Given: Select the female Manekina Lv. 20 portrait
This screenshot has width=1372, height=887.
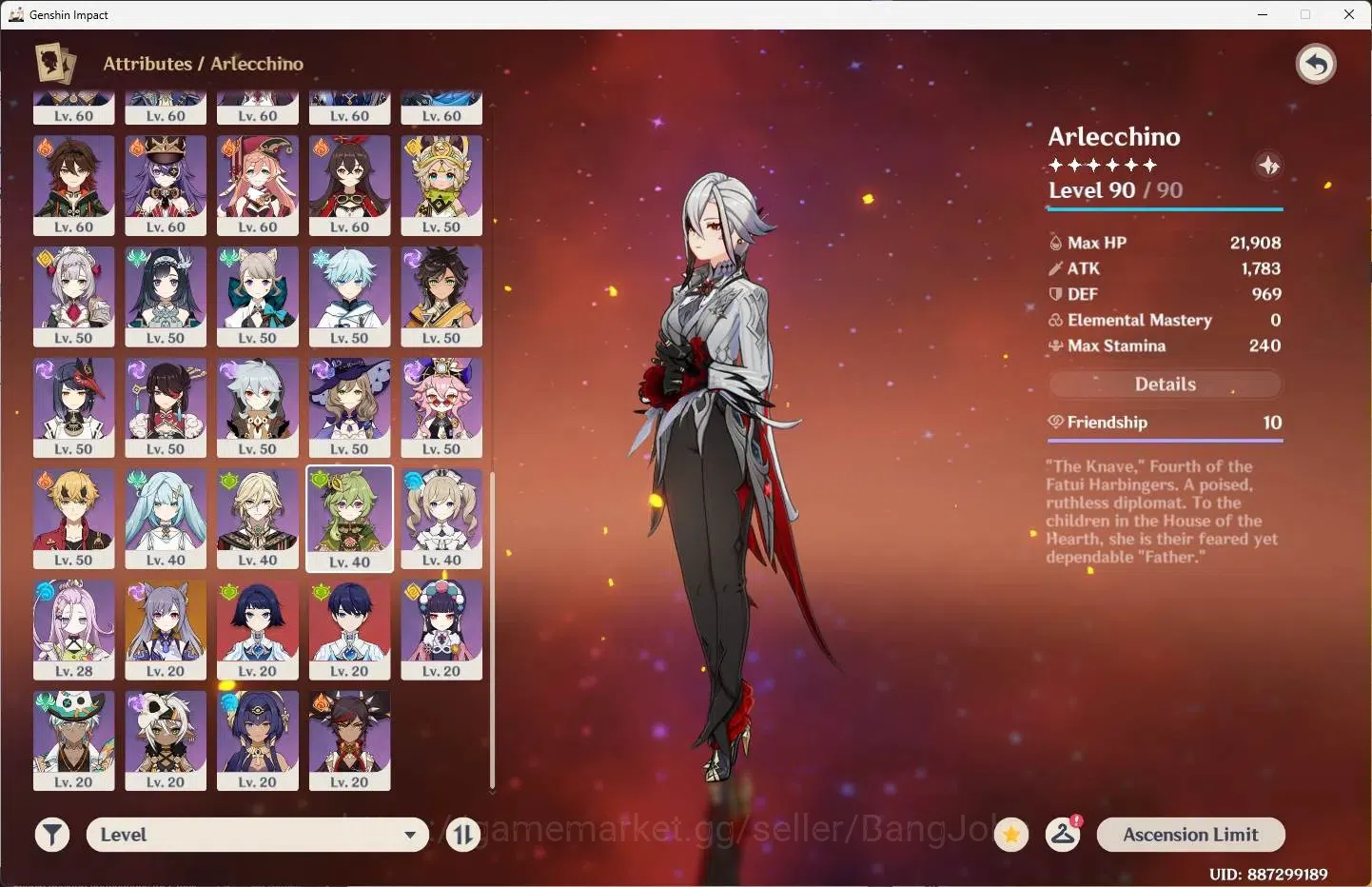Looking at the screenshot, I should point(258,630).
